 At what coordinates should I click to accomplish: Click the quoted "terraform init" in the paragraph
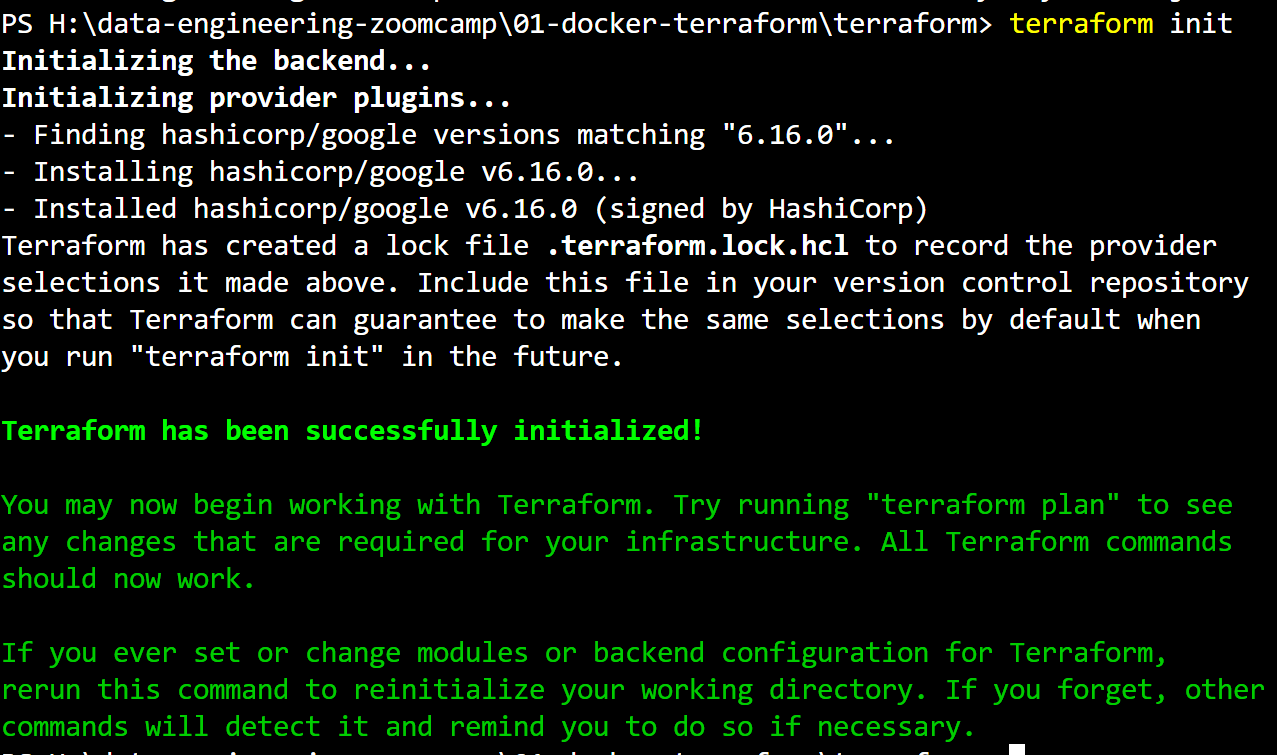[x=257, y=357]
